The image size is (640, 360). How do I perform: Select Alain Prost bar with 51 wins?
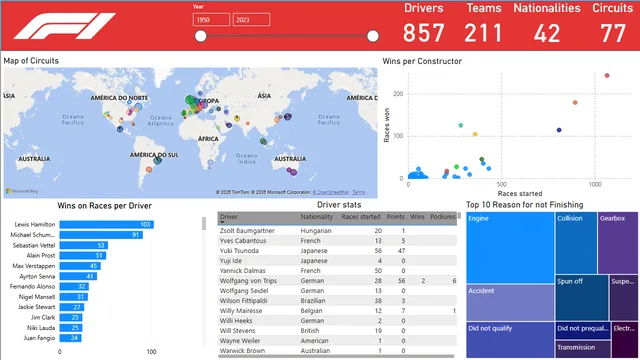[83, 256]
